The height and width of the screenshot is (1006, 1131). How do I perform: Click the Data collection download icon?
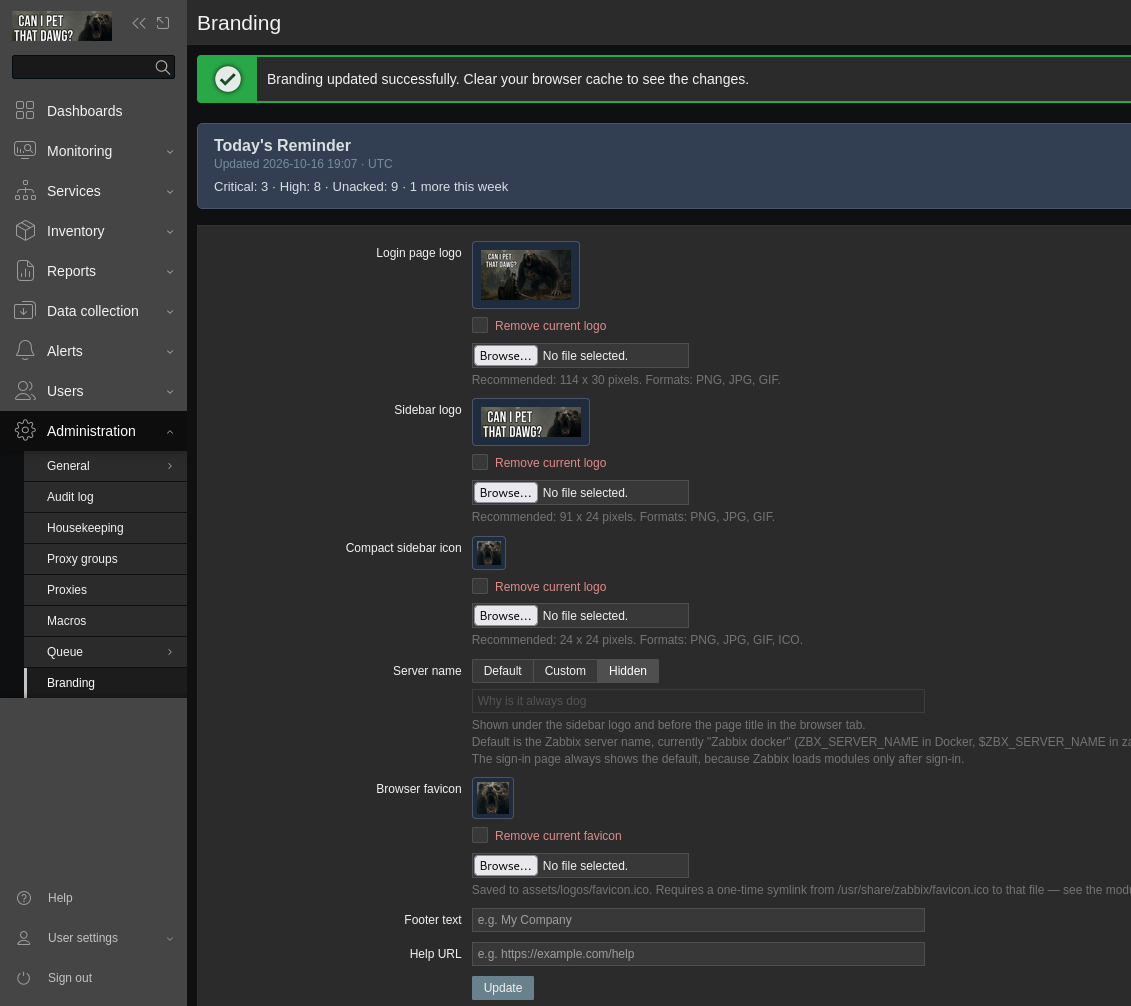pos(25,310)
